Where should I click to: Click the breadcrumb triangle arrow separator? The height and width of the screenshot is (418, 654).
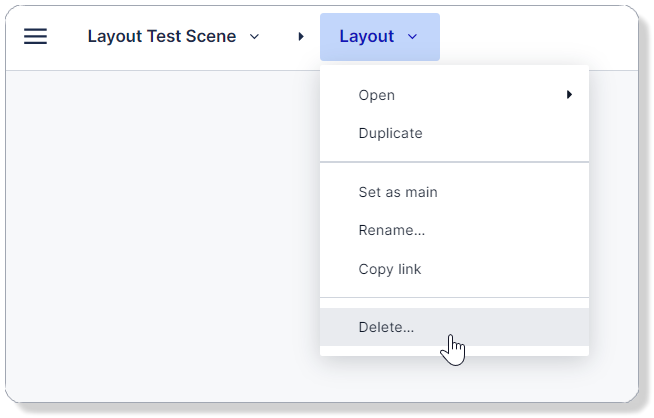tap(301, 37)
